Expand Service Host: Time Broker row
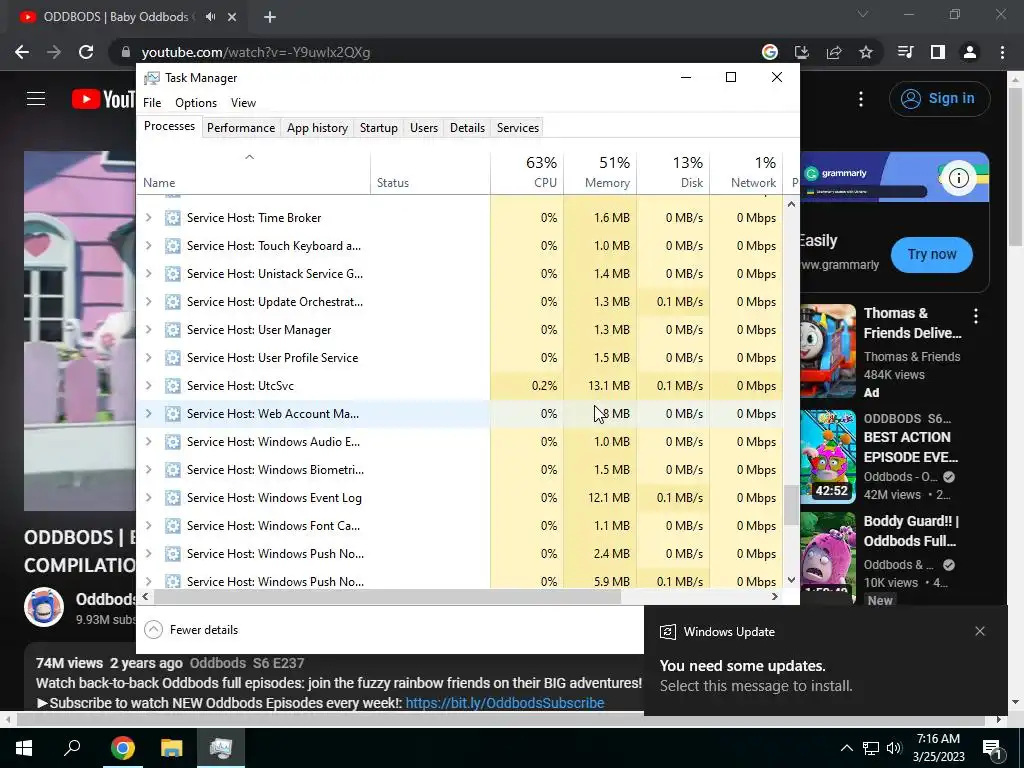The width and height of the screenshot is (1024, 768). click(148, 217)
